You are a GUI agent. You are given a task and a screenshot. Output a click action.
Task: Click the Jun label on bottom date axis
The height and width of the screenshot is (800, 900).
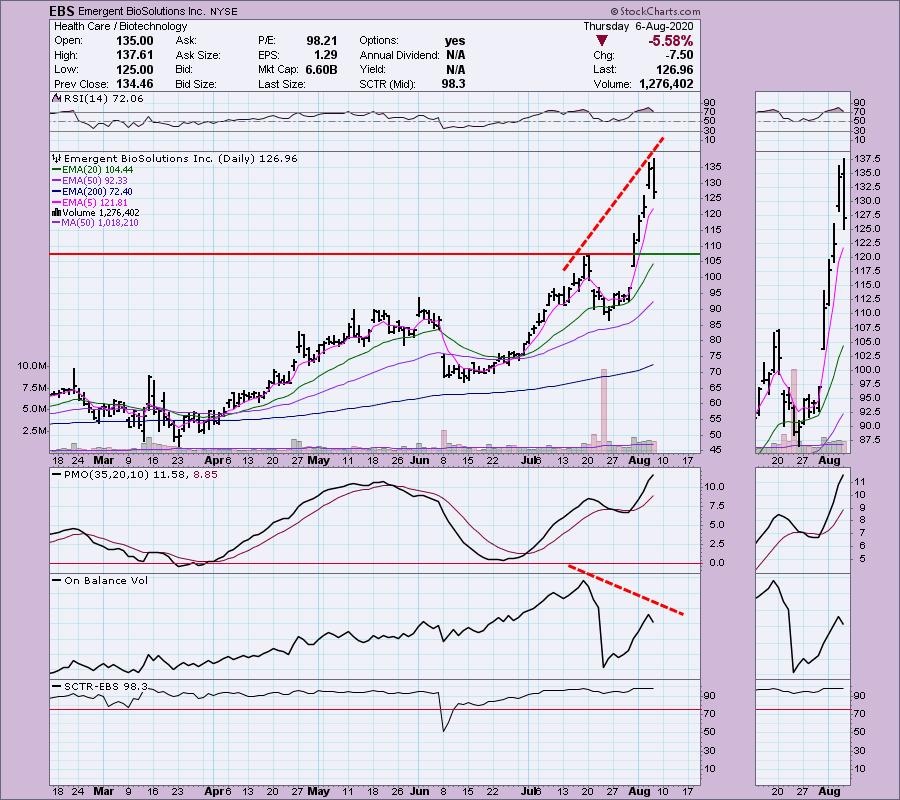pyautogui.click(x=420, y=791)
